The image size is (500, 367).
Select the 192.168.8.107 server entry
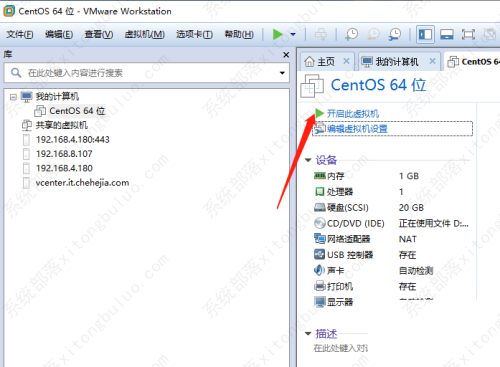click(64, 154)
